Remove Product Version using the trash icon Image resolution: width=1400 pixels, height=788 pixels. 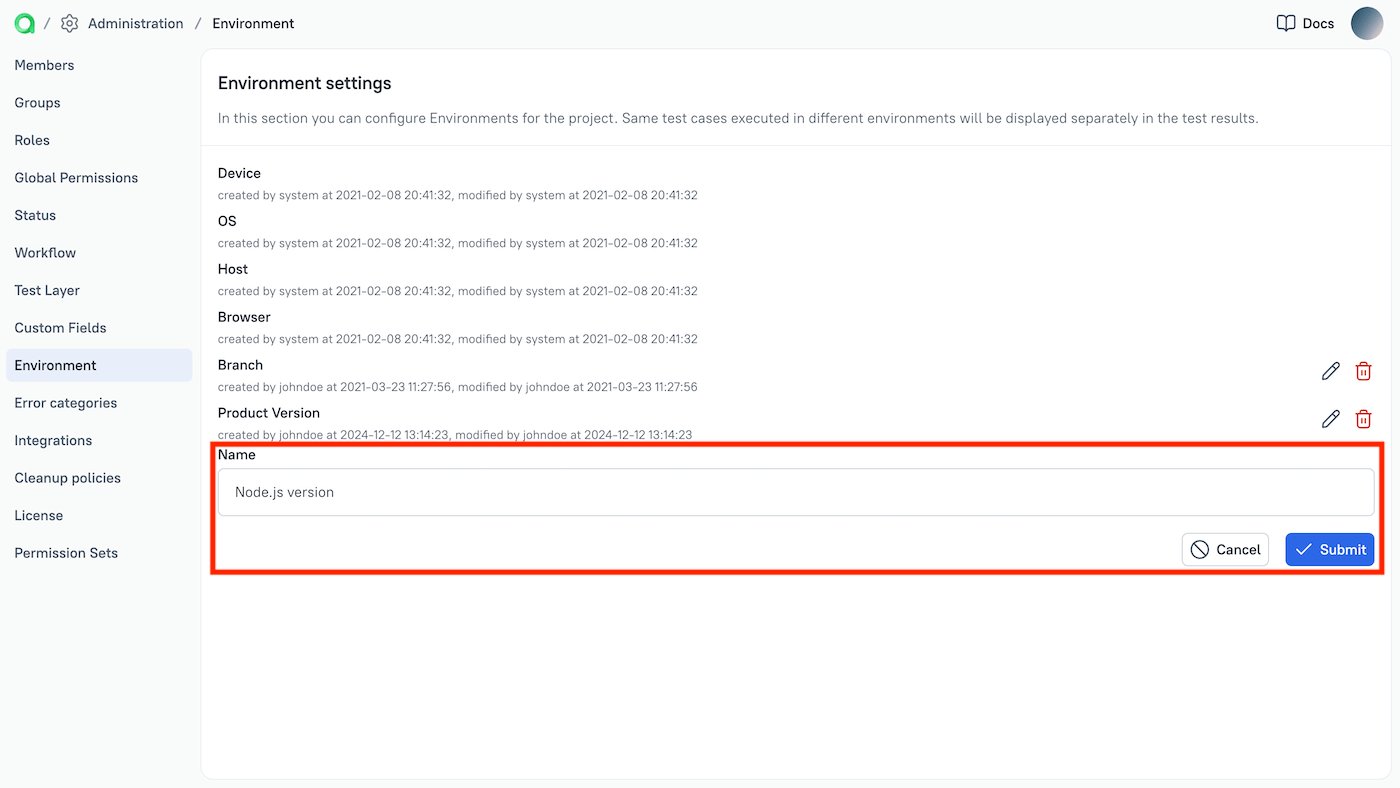pyautogui.click(x=1363, y=419)
